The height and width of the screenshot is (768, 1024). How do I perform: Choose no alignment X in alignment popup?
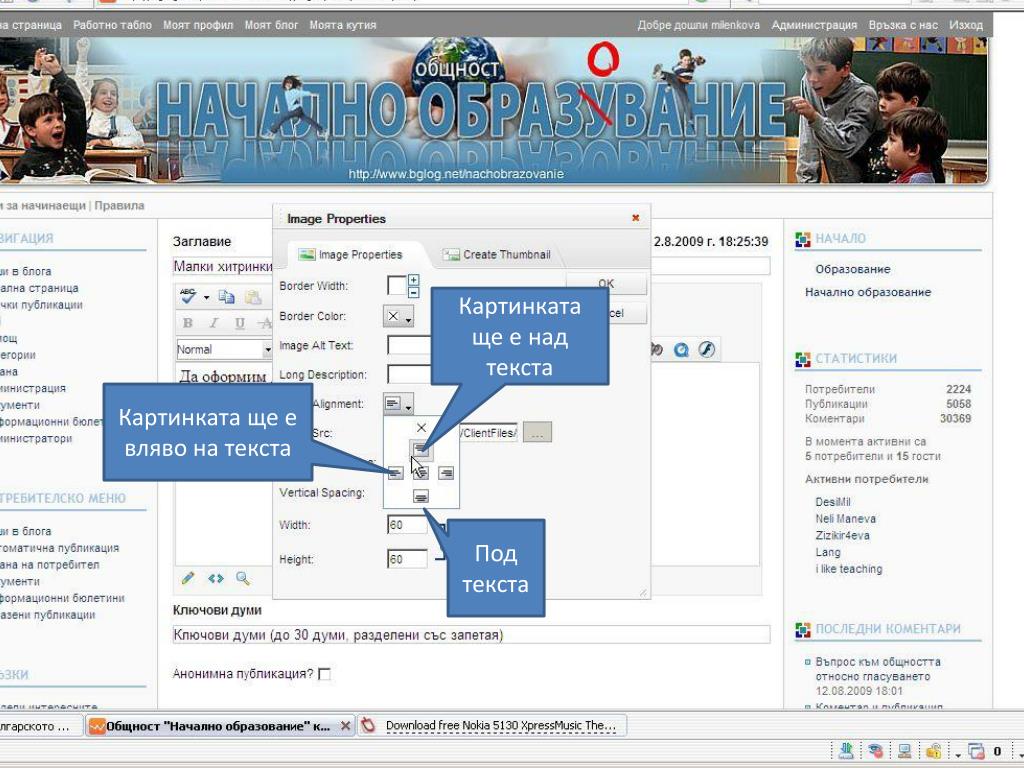click(x=421, y=428)
